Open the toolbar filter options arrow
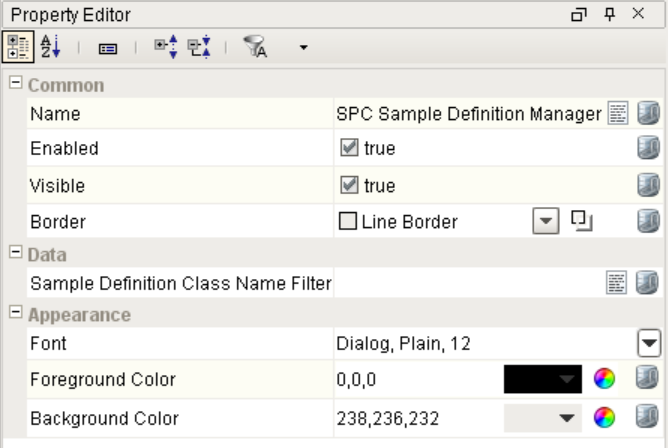The height and width of the screenshot is (448, 668). coord(304,47)
